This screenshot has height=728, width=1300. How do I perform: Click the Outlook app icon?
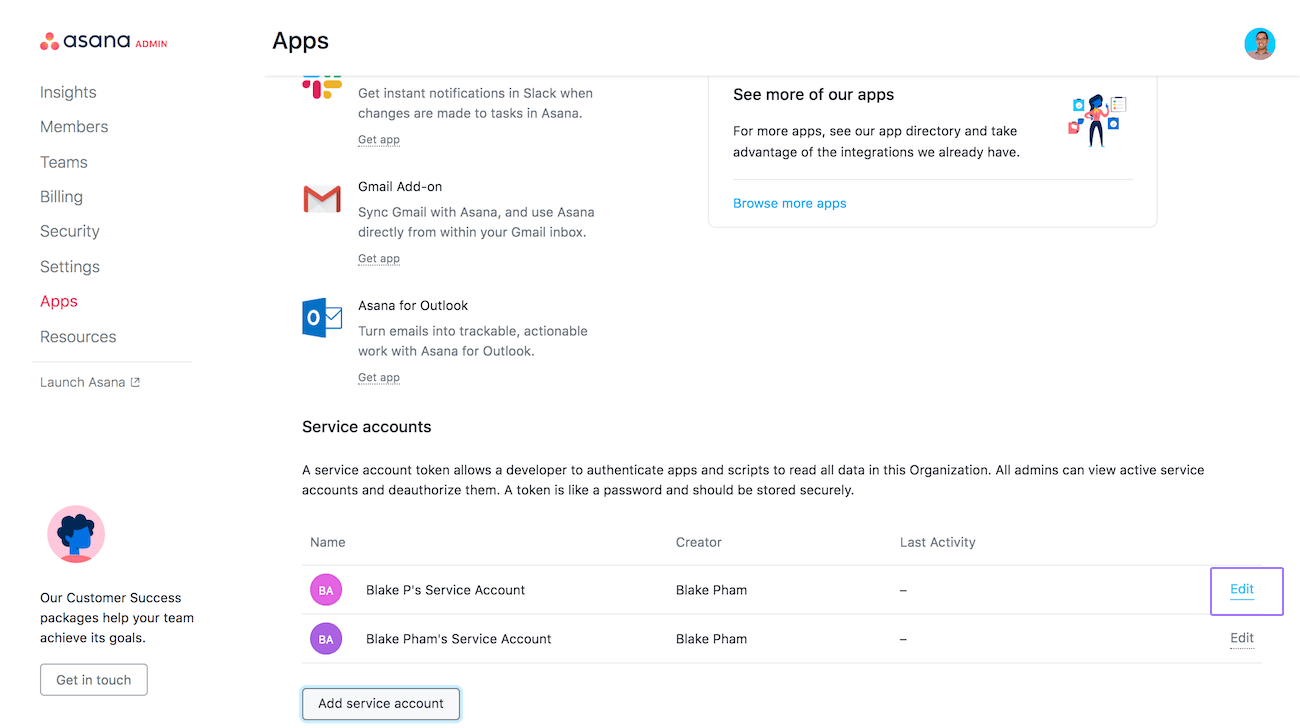click(322, 317)
